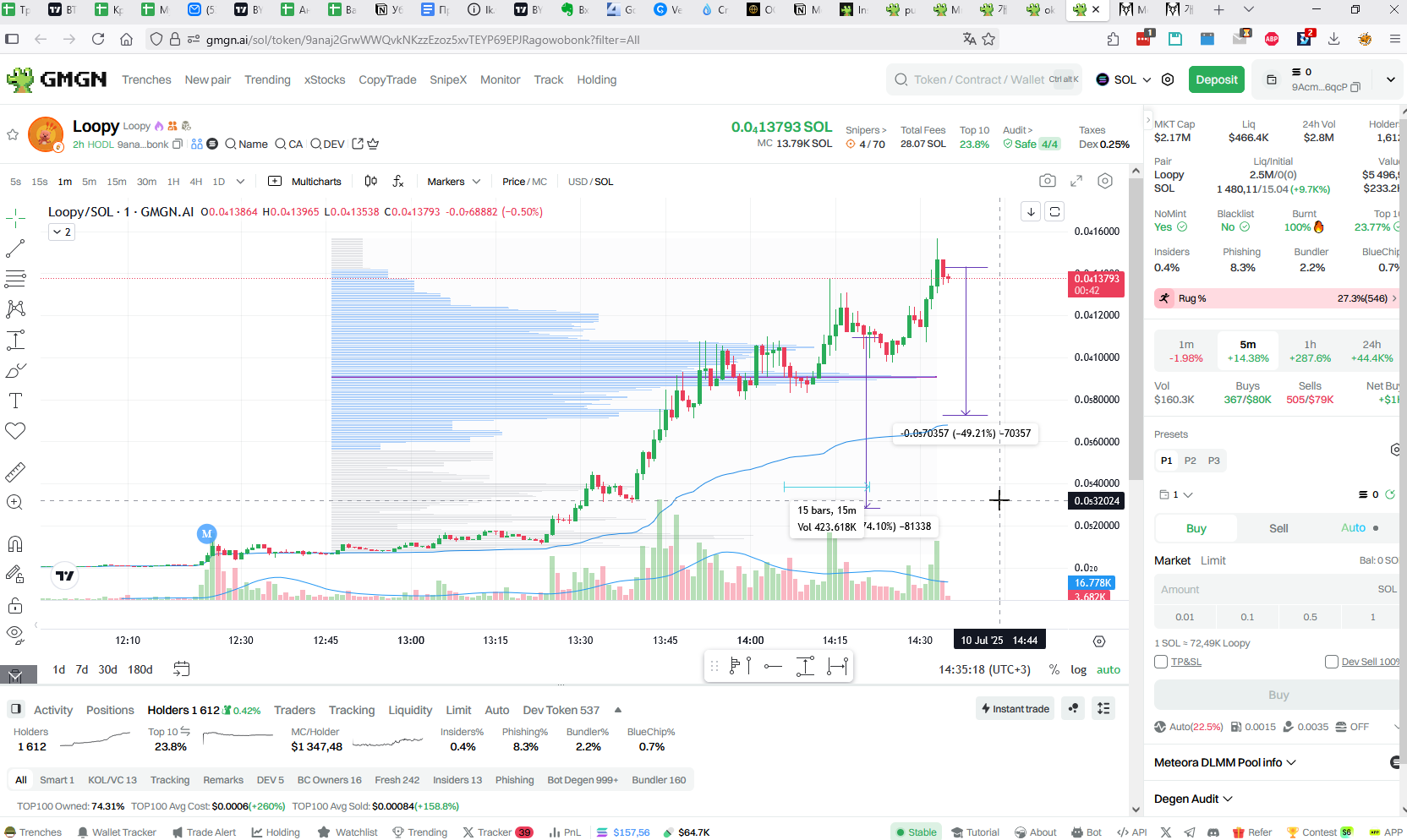The image size is (1407, 840).
Task: Toggle log scale on chart
Action: click(x=1078, y=669)
